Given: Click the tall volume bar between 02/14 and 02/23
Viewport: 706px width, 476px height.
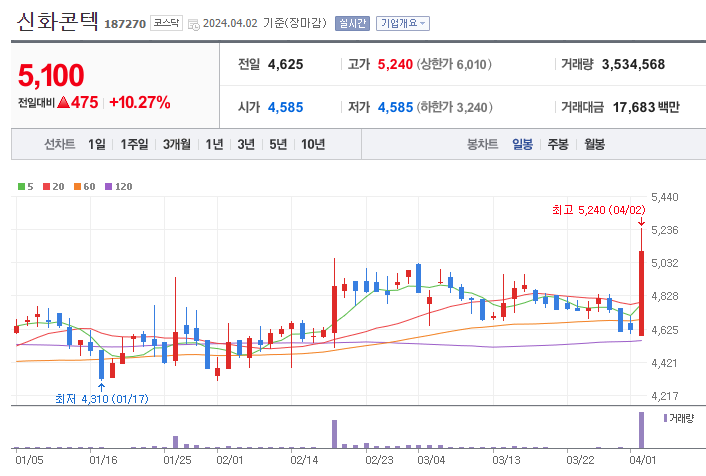Looking at the screenshot, I should (334, 434).
